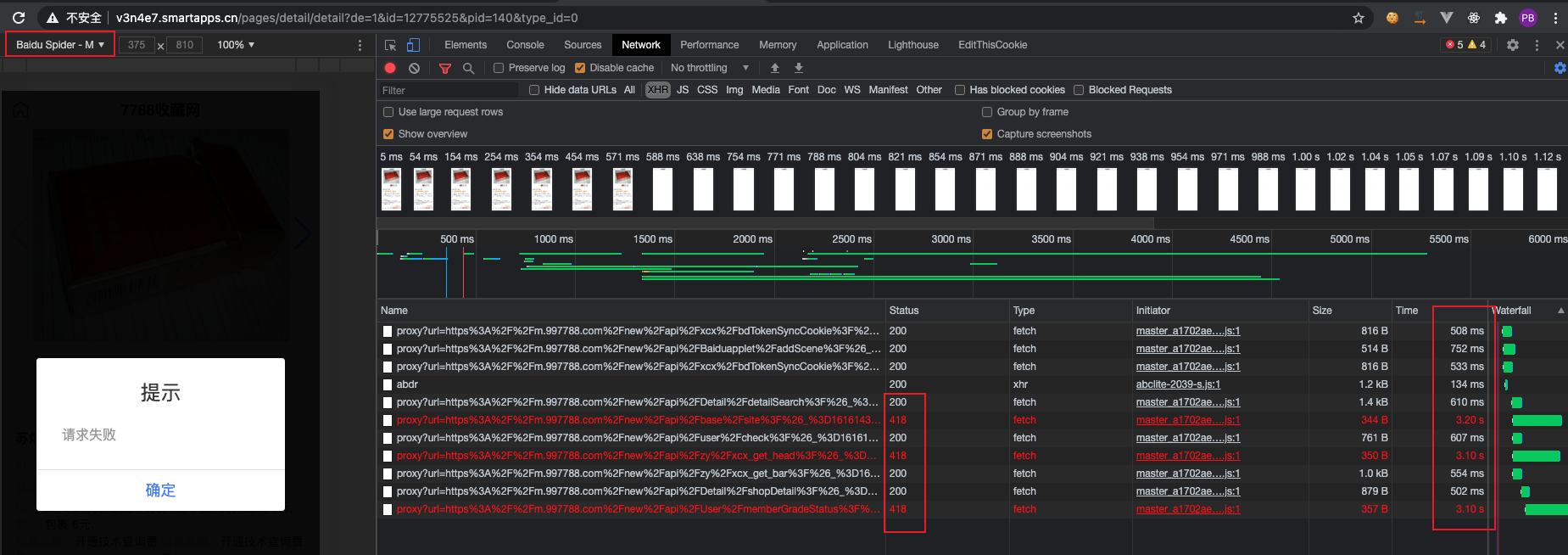Toggle the network filter funnel icon

click(445, 68)
